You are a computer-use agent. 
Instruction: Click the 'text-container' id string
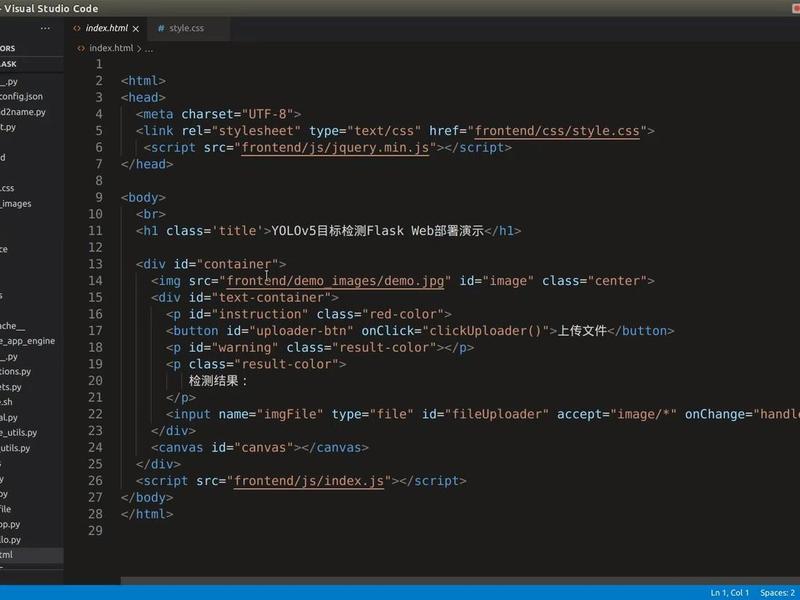point(271,298)
